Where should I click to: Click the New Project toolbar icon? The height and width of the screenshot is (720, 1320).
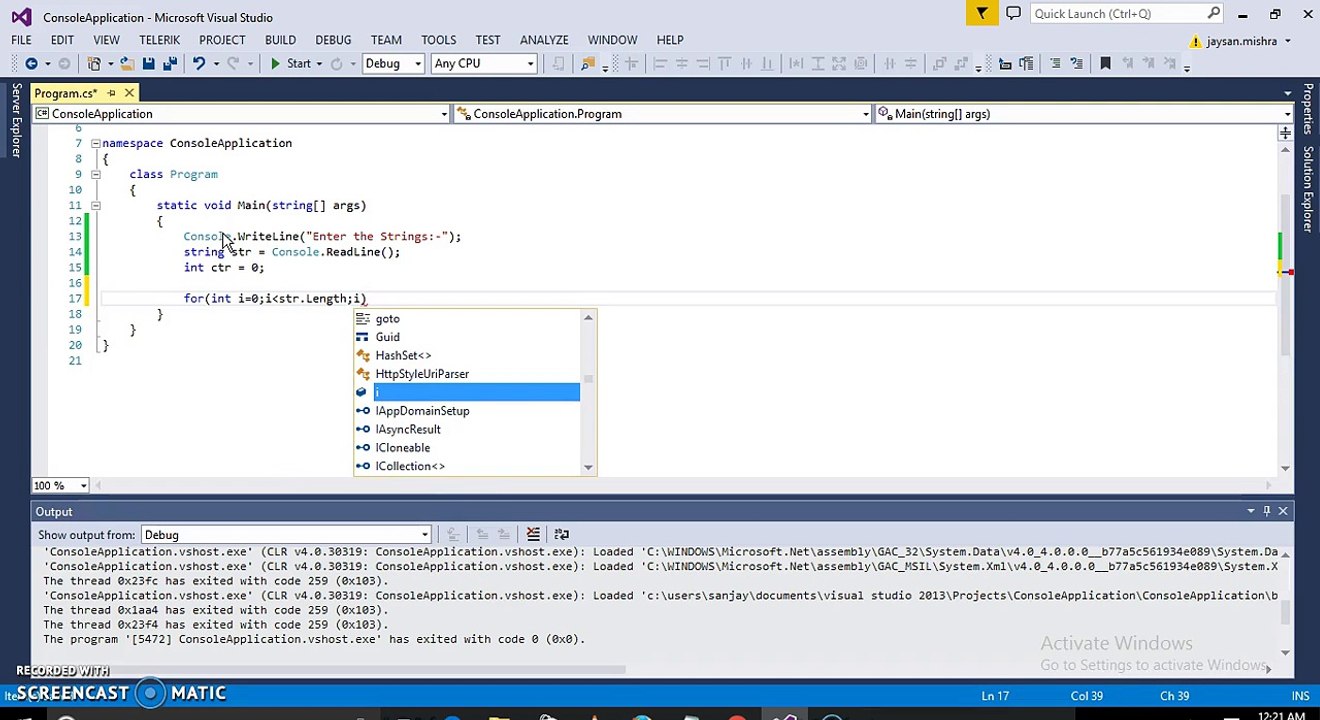pos(94,64)
